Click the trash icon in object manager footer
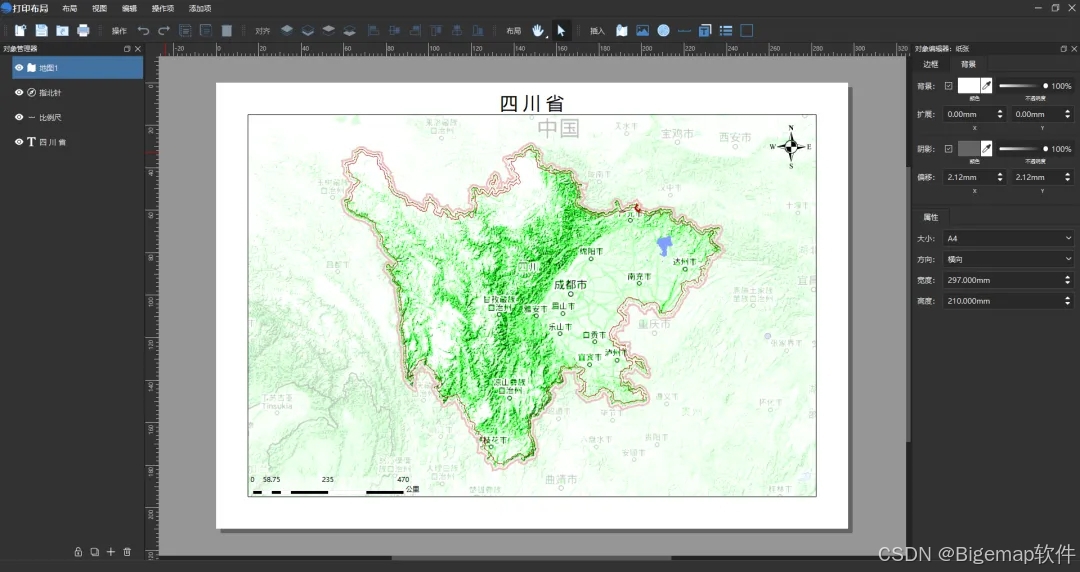Viewport: 1080px width, 572px height. [x=127, y=552]
